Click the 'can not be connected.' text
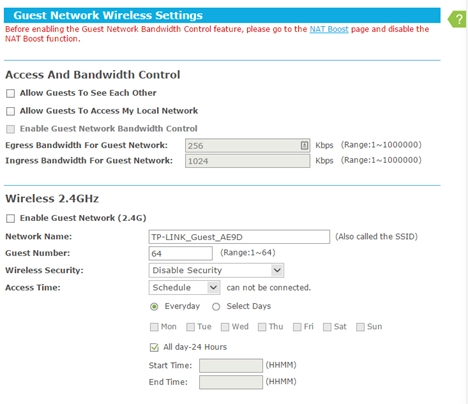The width and height of the screenshot is (468, 404). coord(269,288)
